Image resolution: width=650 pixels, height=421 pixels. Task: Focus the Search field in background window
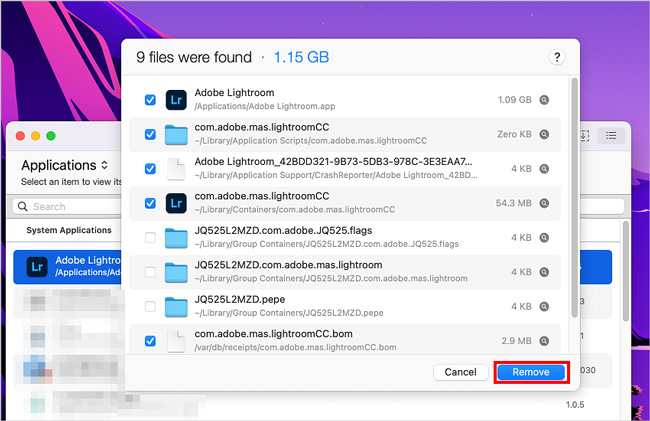pos(68,206)
